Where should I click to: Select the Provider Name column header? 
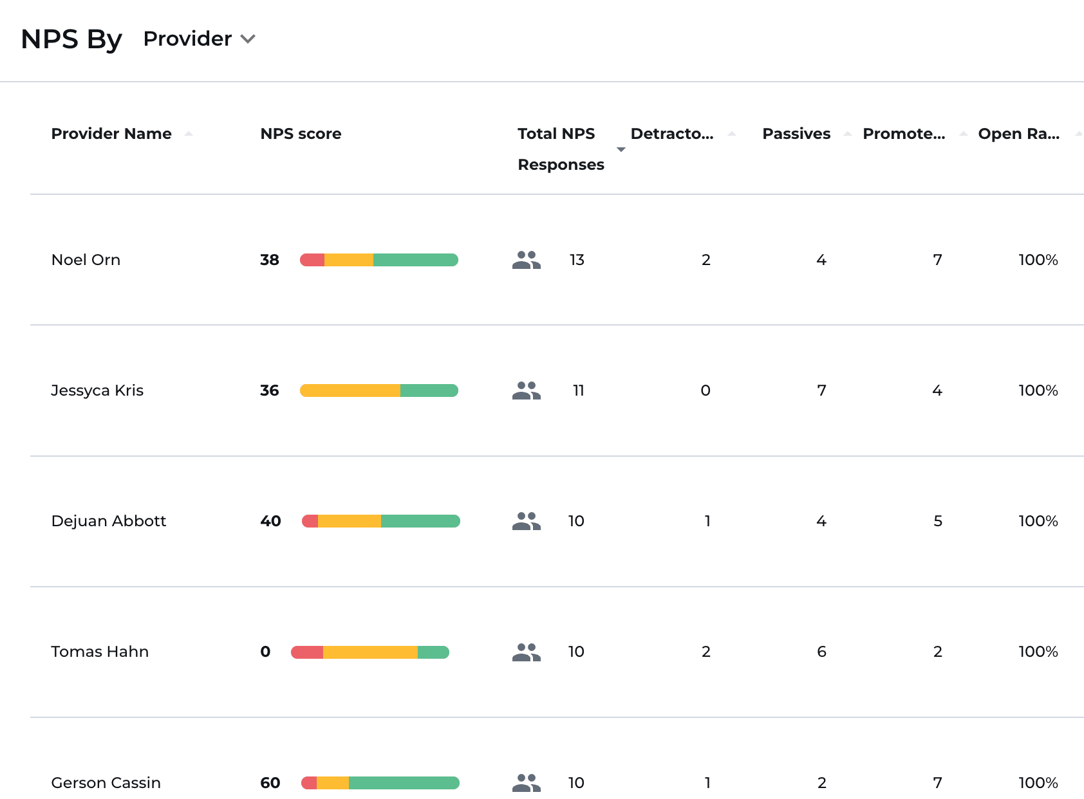pyautogui.click(x=111, y=133)
